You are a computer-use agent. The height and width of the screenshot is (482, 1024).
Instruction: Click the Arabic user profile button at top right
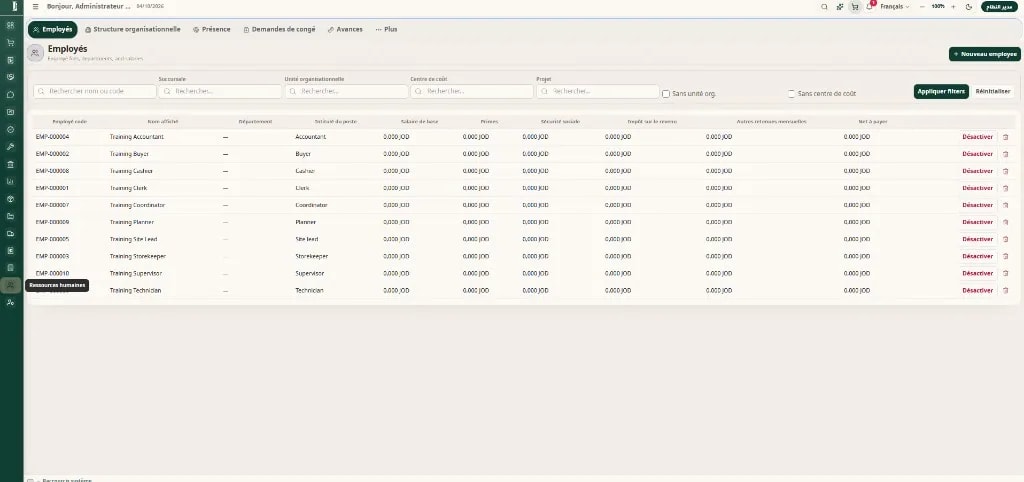pyautogui.click(x=1000, y=7)
